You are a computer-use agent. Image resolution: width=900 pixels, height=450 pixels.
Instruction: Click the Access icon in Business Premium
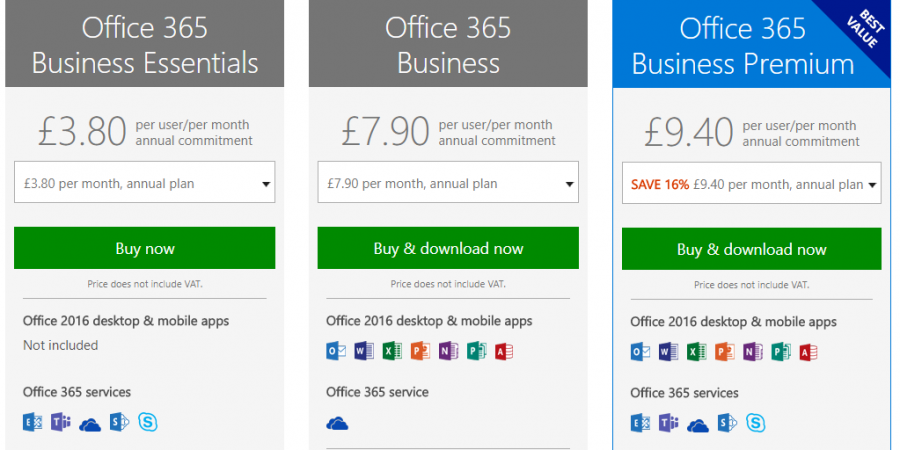(808, 352)
